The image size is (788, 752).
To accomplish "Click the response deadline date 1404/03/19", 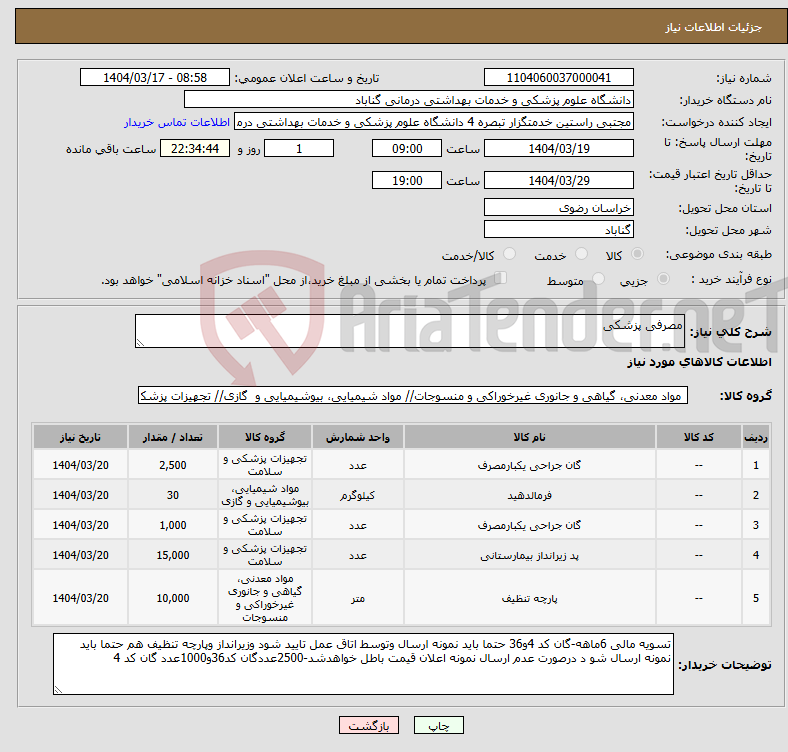I will point(558,148).
